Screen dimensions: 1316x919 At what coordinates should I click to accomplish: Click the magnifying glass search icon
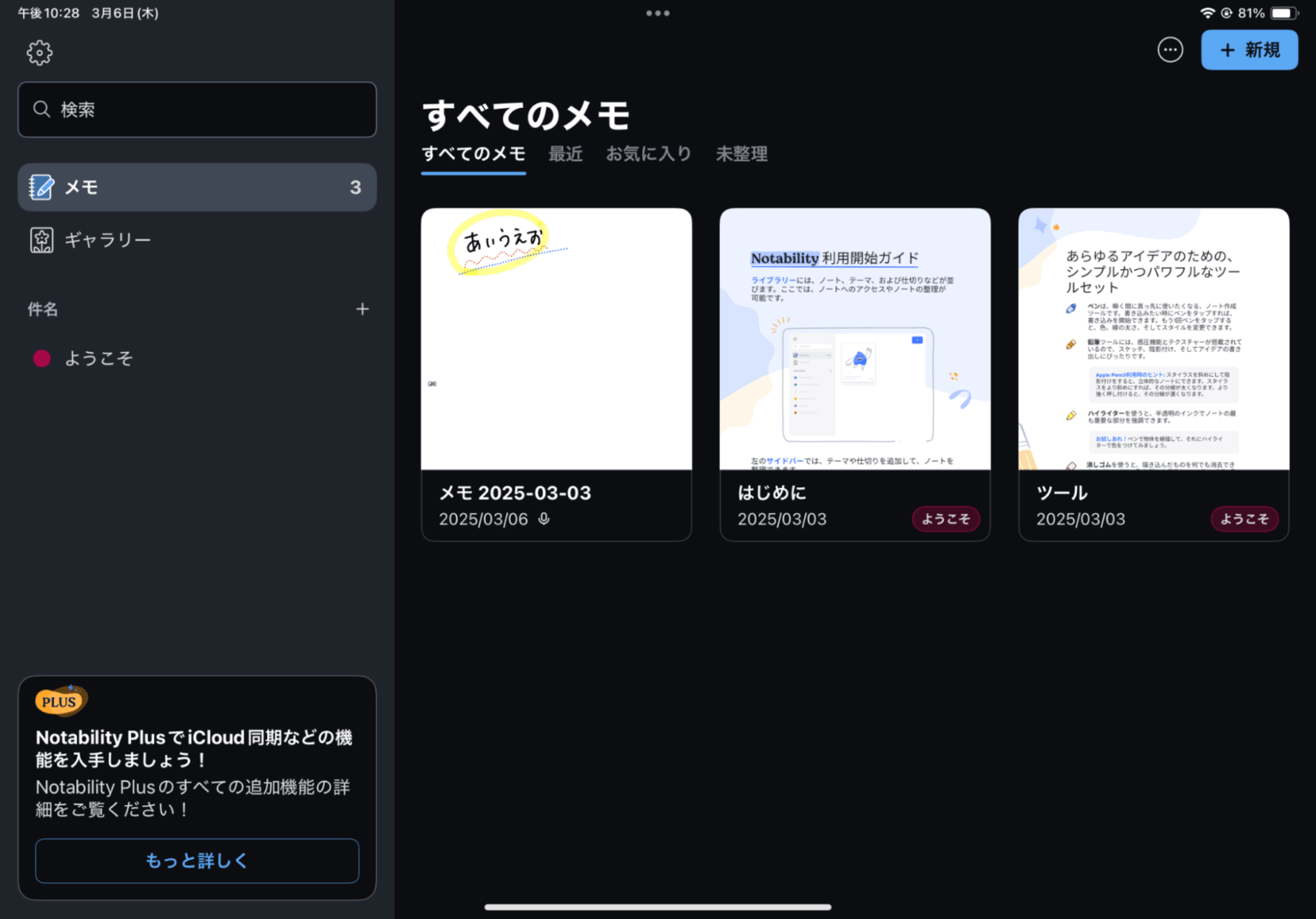click(41, 110)
